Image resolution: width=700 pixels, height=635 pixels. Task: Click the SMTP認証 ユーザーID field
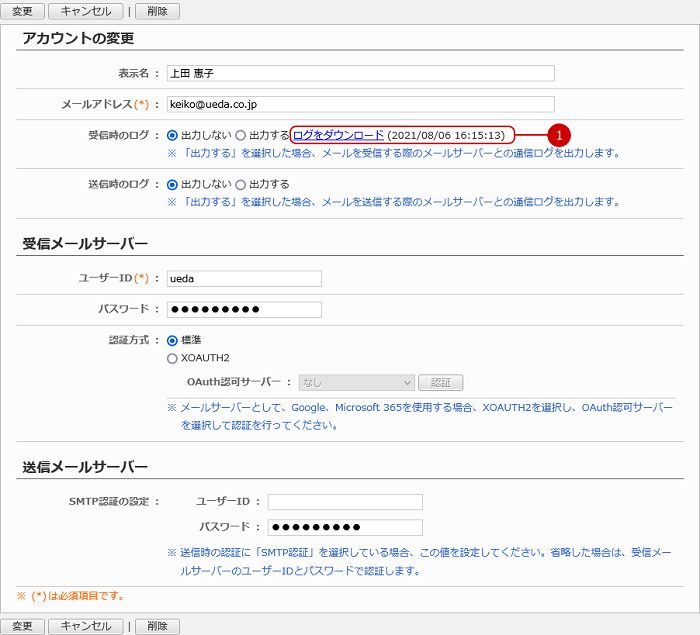(345, 502)
